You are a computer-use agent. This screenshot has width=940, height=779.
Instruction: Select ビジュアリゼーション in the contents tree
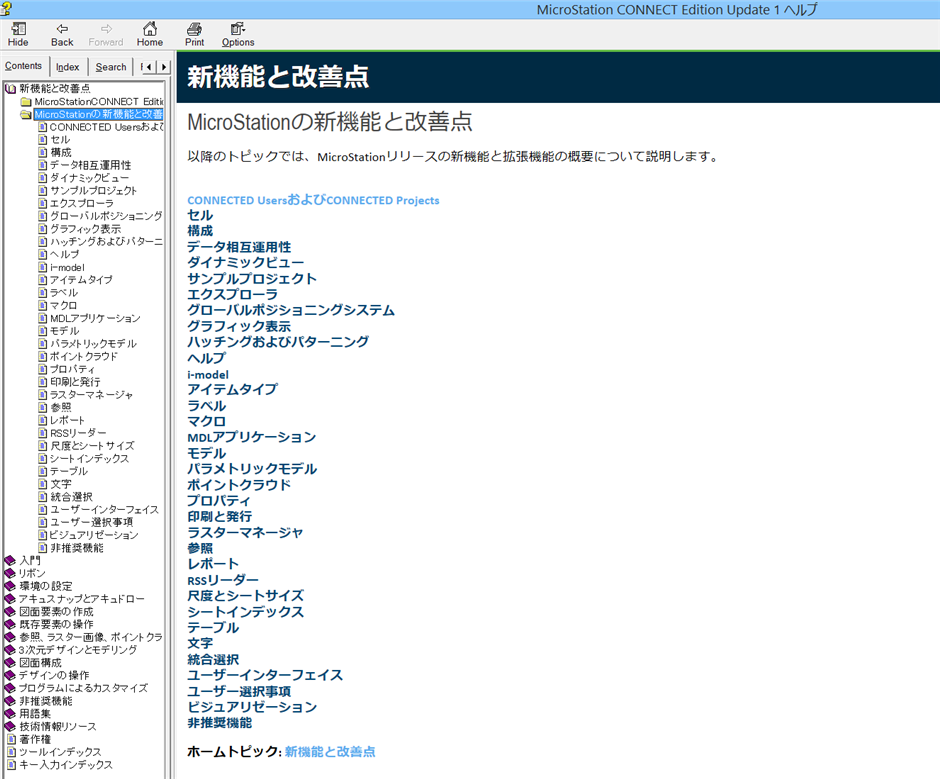click(94, 535)
